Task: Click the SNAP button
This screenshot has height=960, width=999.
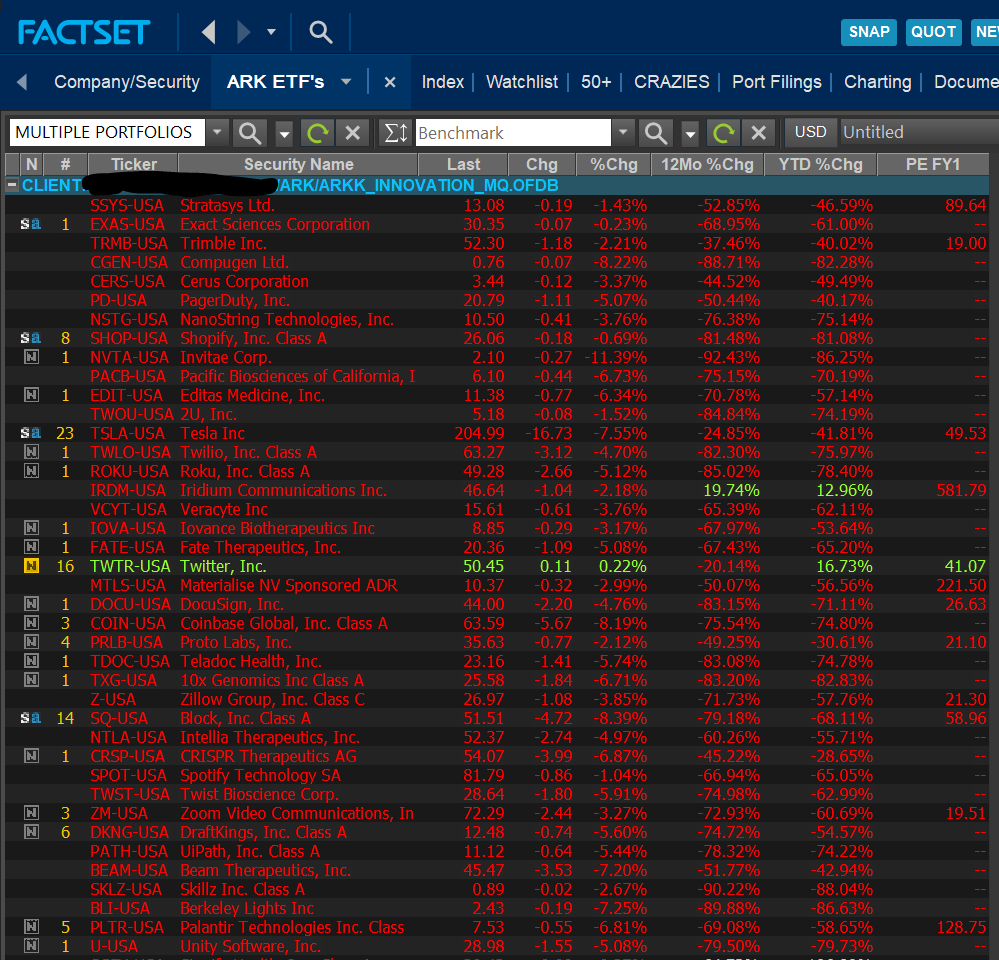Action: pyautogui.click(x=869, y=32)
